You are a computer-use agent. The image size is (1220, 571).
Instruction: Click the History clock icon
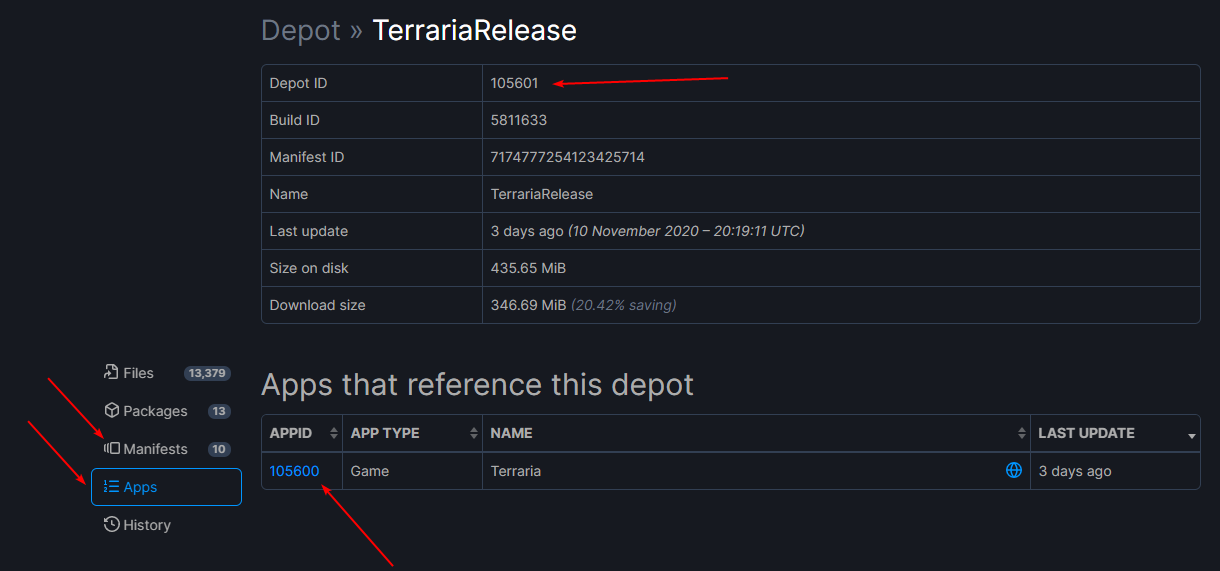coord(111,525)
